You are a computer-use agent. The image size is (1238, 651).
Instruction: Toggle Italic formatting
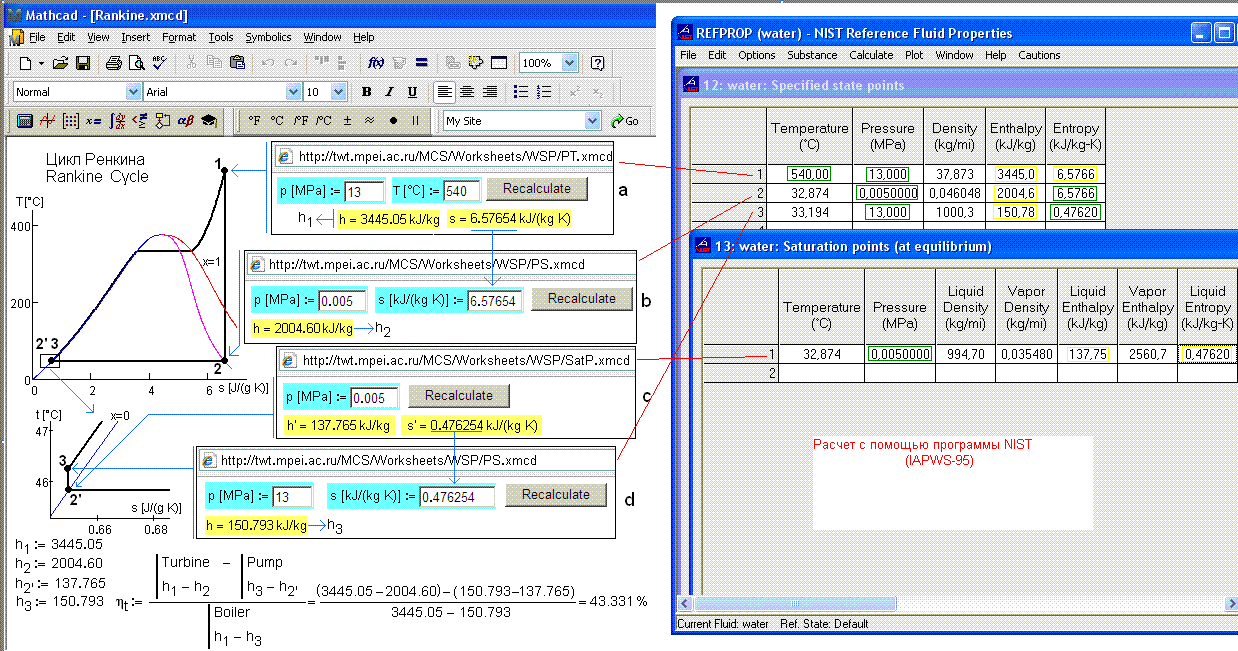[x=388, y=92]
